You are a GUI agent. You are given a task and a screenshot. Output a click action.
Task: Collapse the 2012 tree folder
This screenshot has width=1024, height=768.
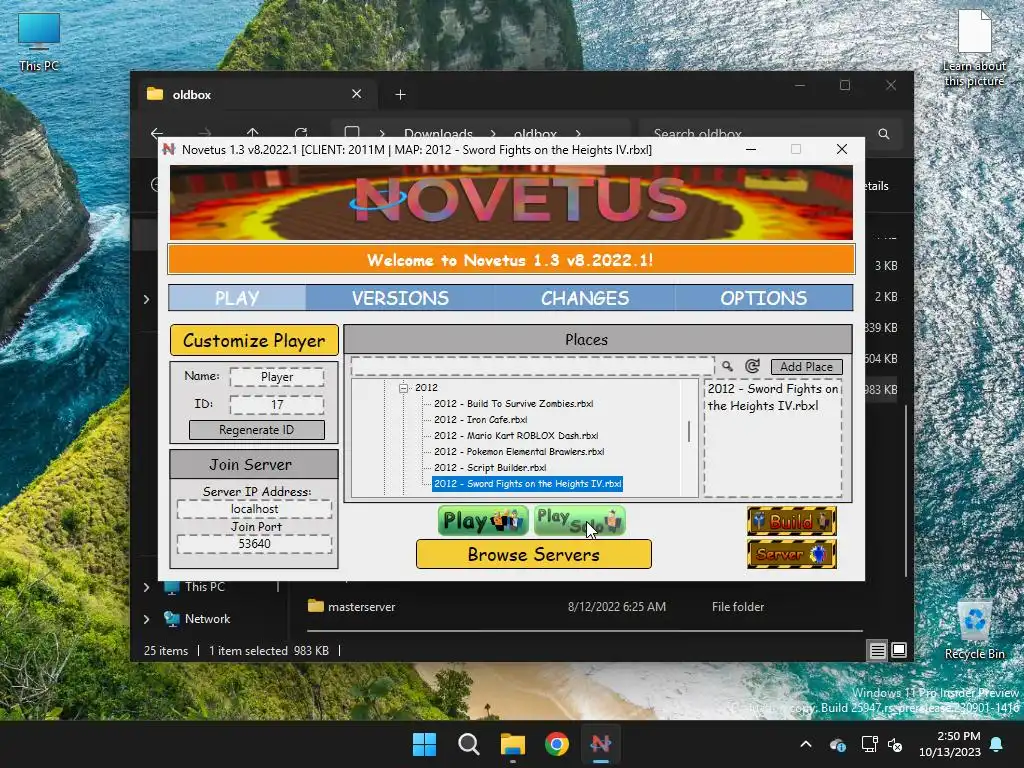click(404, 388)
